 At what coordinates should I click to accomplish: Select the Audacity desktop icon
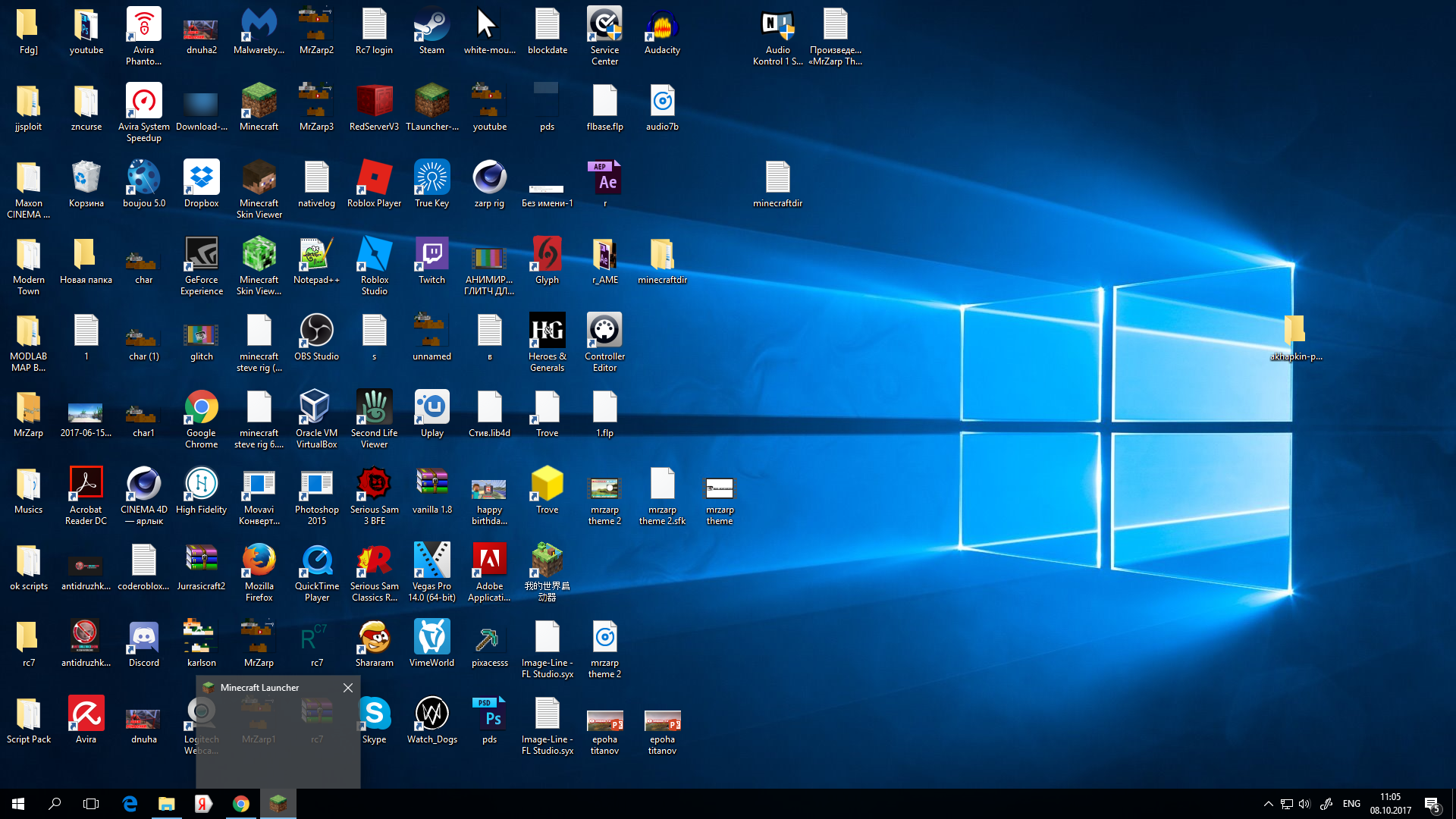click(662, 26)
